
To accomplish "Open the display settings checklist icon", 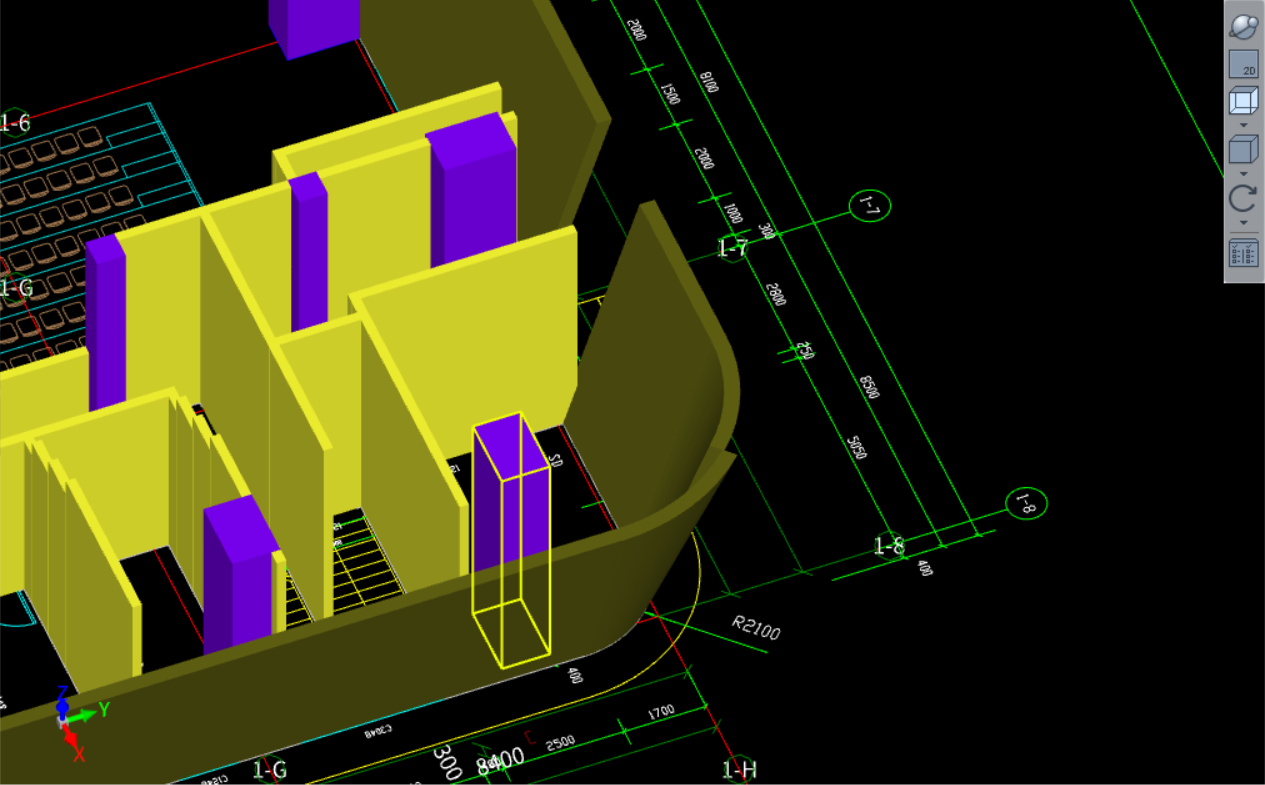I will 1243,253.
